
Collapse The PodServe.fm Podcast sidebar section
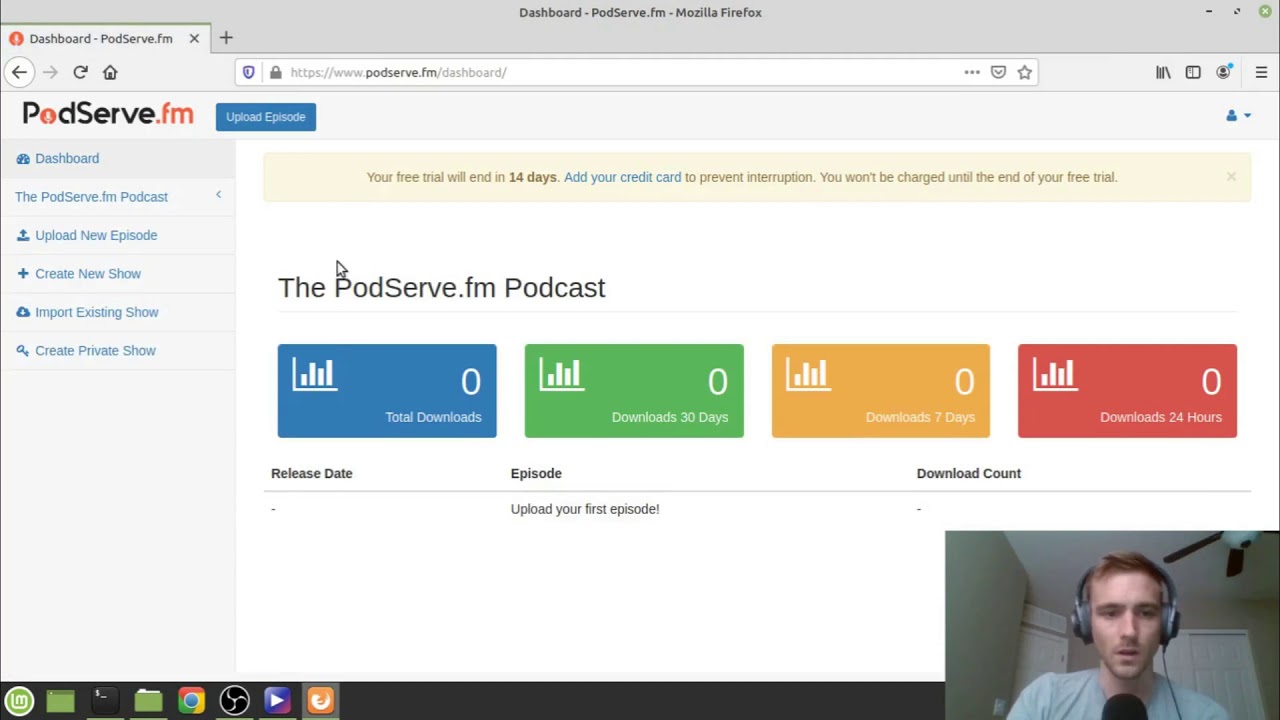pyautogui.click(x=218, y=195)
